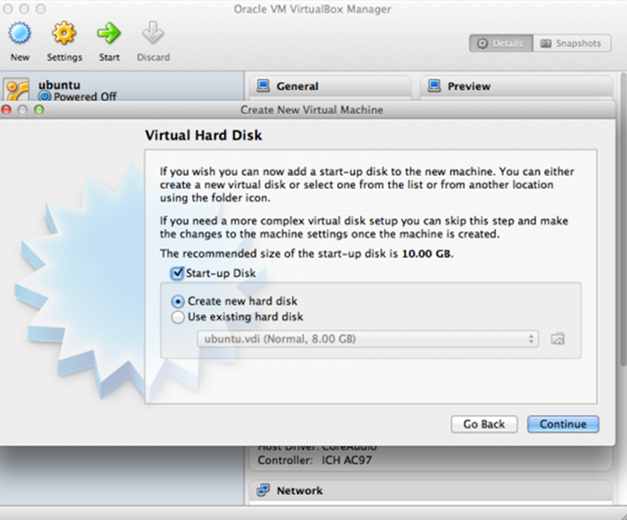Viewport: 627px width, 520px height.
Task: Click the ubuntu VM name text
Action: tap(59, 85)
